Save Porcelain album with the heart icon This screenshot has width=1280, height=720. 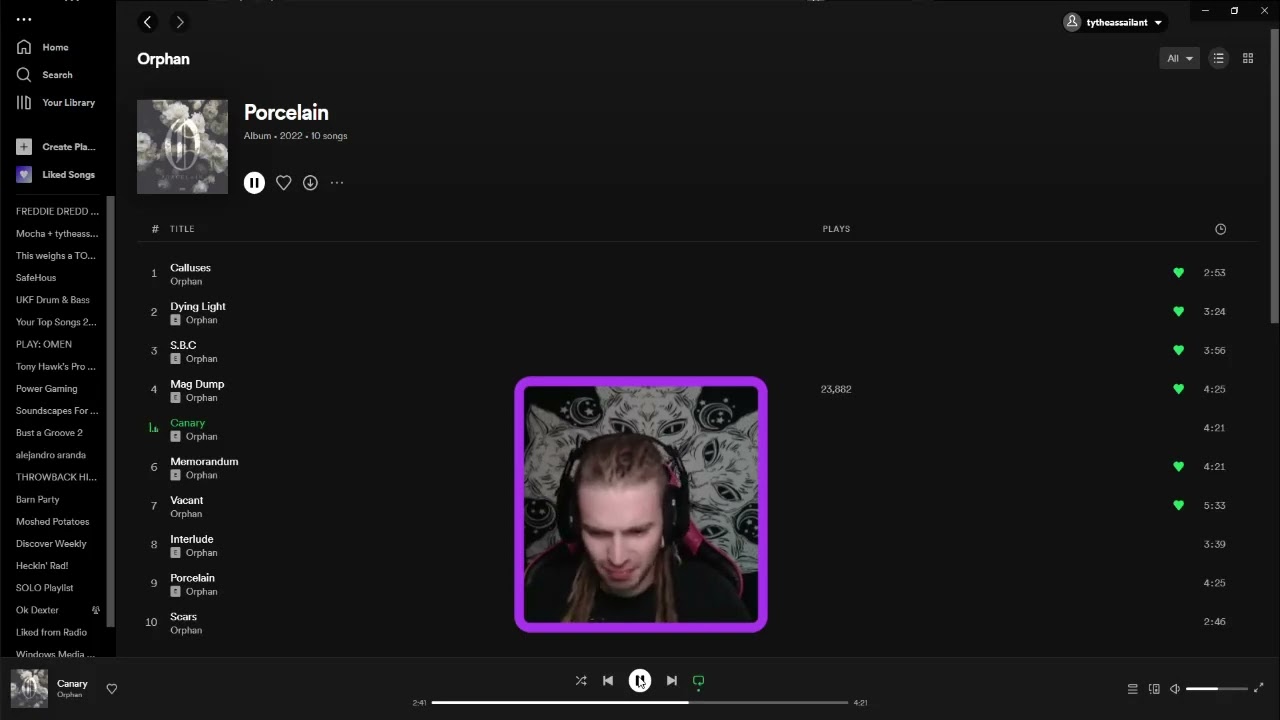tap(284, 182)
